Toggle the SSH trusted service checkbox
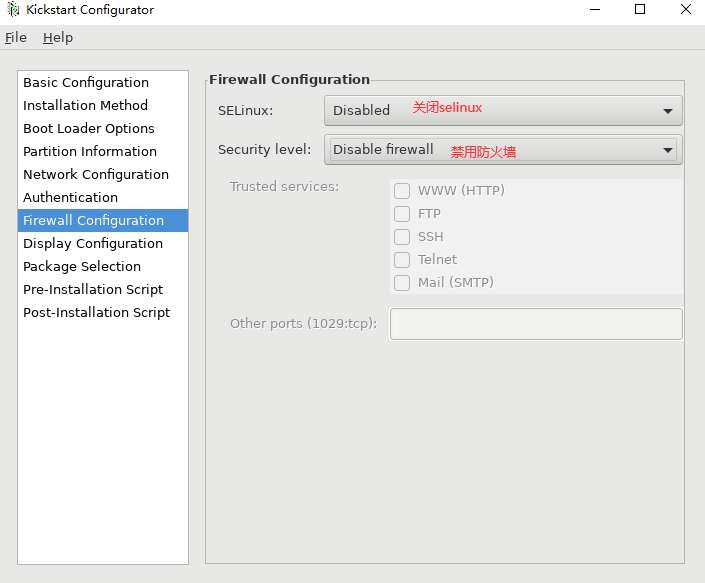Image resolution: width=705 pixels, height=583 pixels. tap(402, 236)
